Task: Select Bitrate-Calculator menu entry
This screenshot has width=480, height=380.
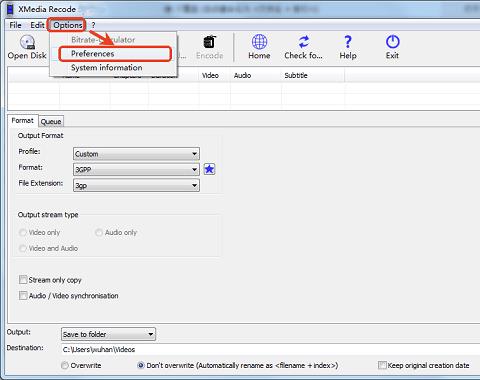Action: click(x=113, y=40)
